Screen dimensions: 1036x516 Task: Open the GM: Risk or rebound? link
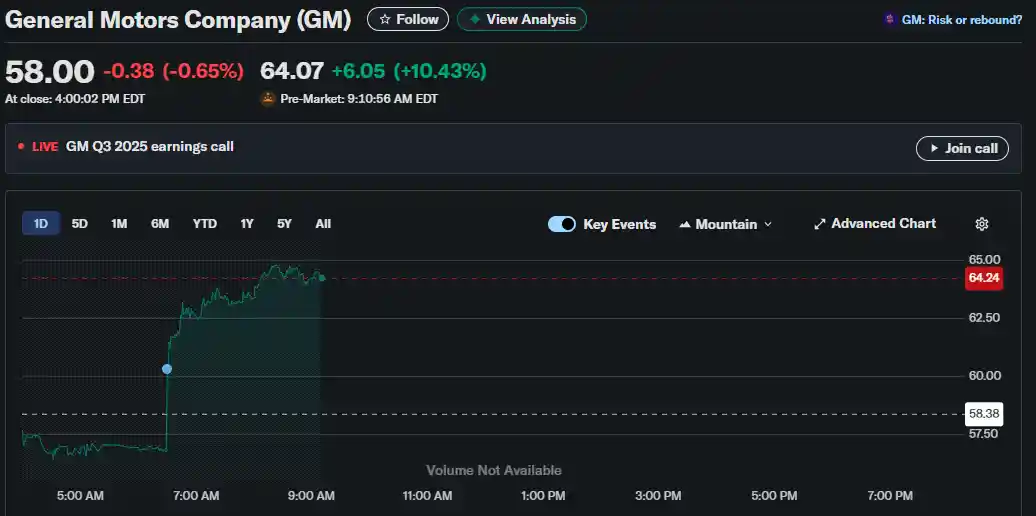(x=961, y=19)
